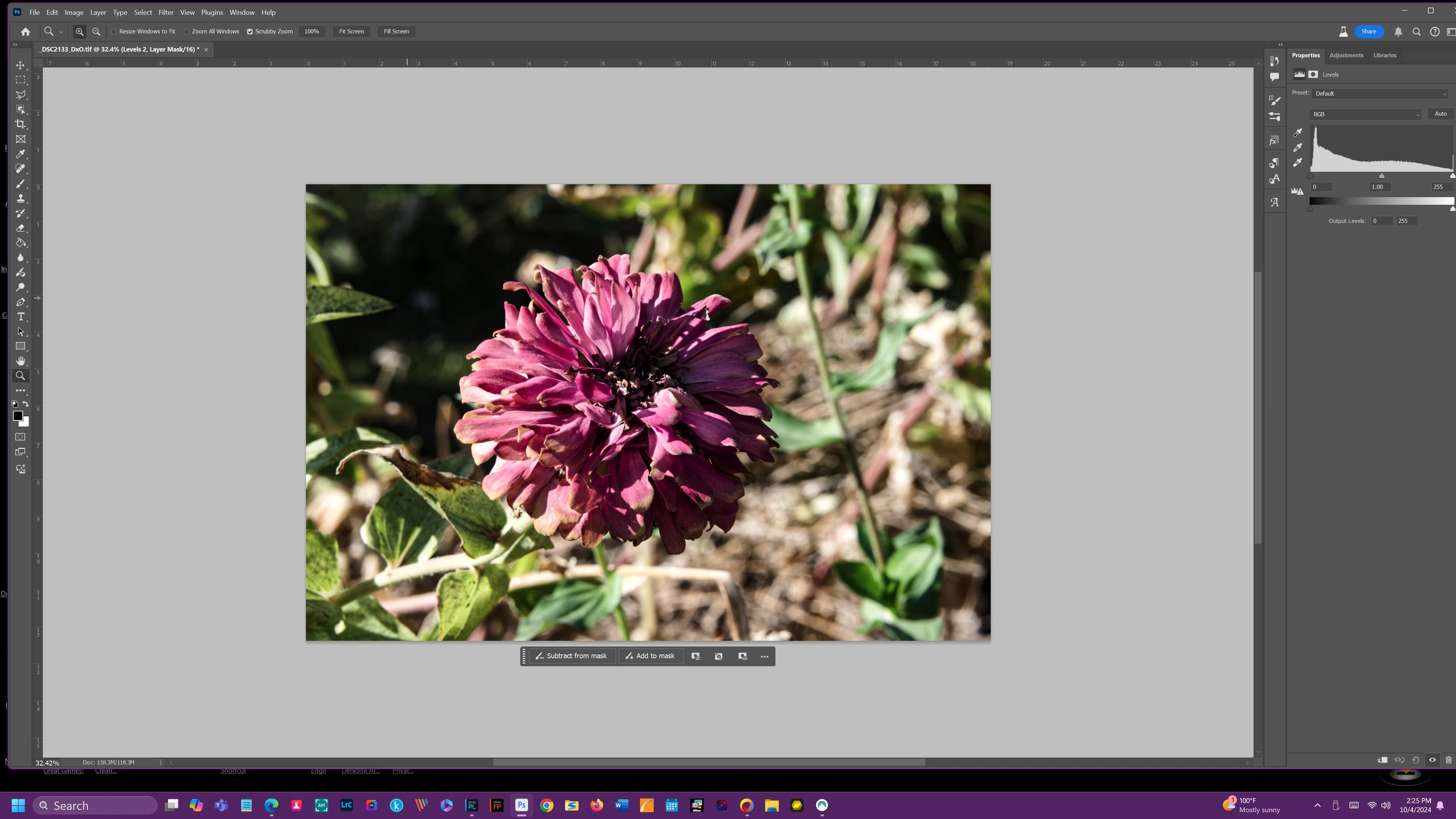Switch to the Adjustments tab
Image resolution: width=1456 pixels, height=819 pixels.
pos(1346,55)
